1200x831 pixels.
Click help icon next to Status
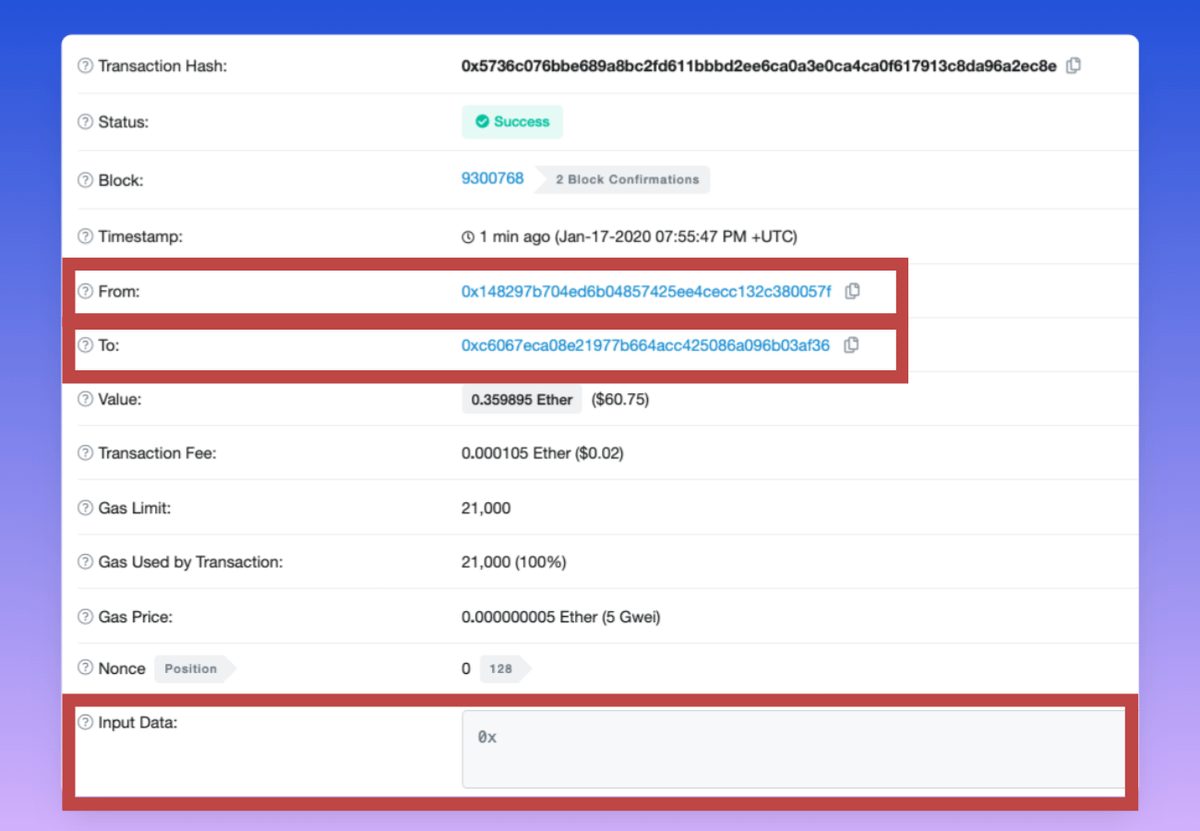pyautogui.click(x=86, y=122)
